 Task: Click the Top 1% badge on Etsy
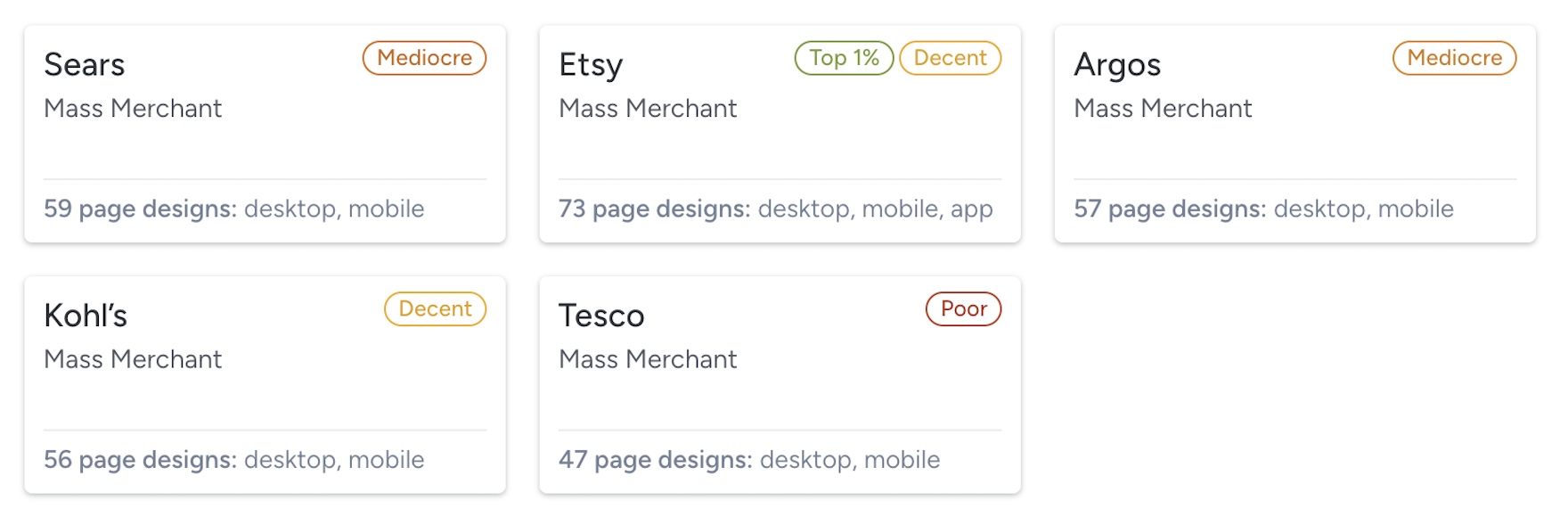[x=844, y=58]
